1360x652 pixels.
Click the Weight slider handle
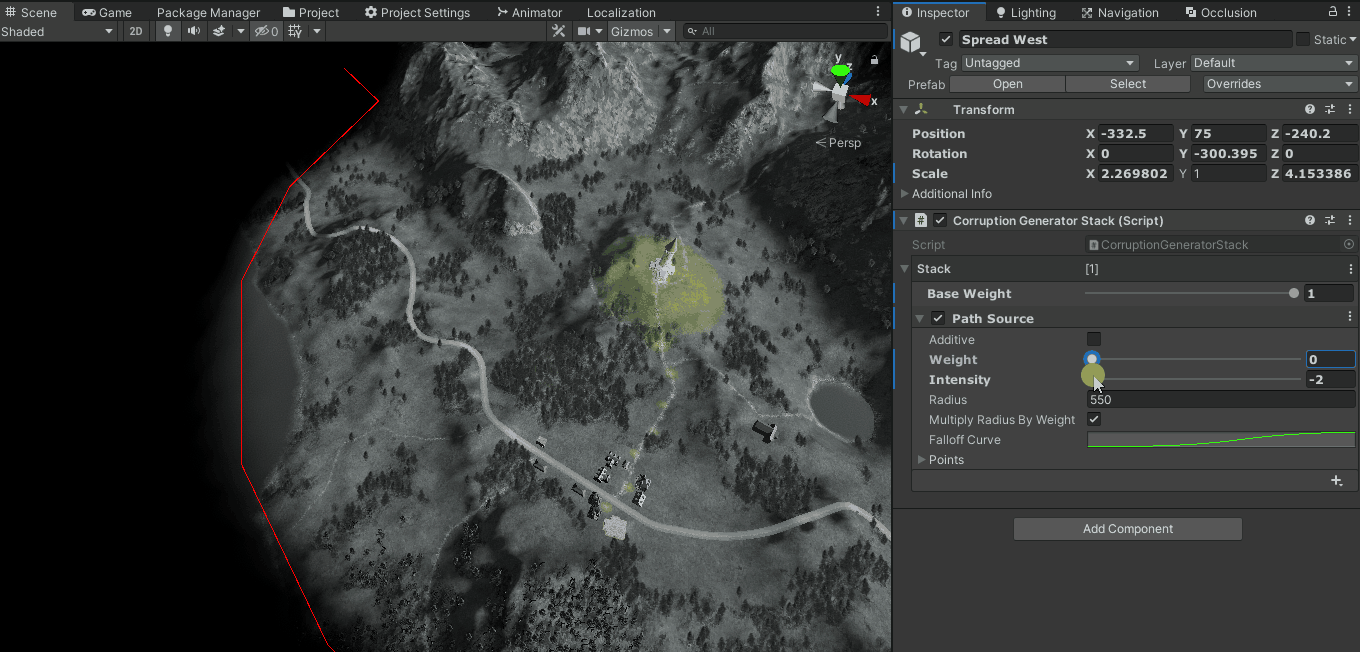tap(1092, 359)
